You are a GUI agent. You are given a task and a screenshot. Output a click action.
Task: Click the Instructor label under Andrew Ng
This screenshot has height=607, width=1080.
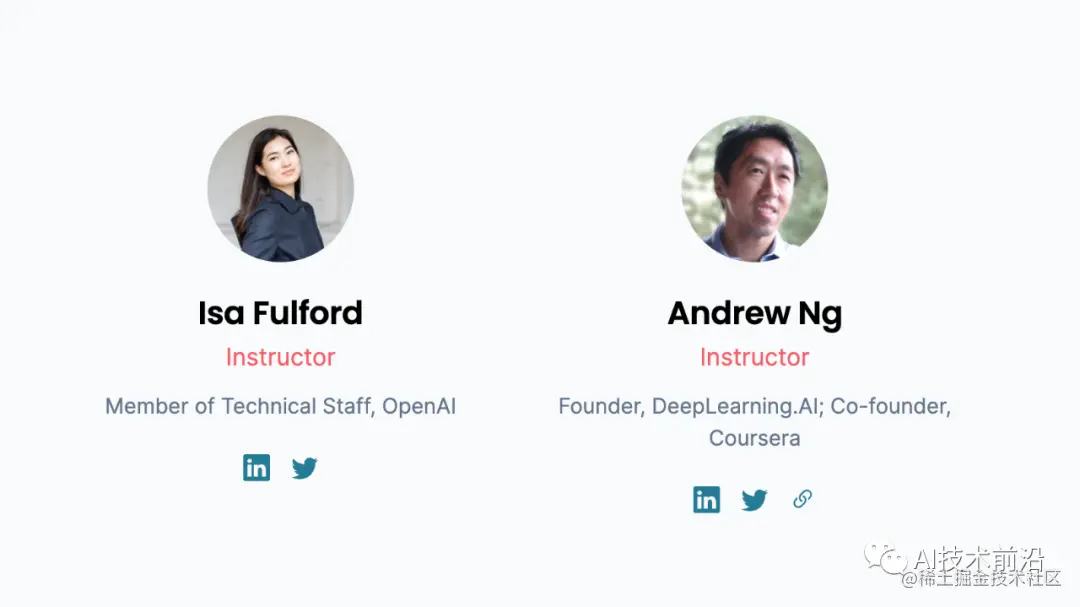(x=755, y=357)
